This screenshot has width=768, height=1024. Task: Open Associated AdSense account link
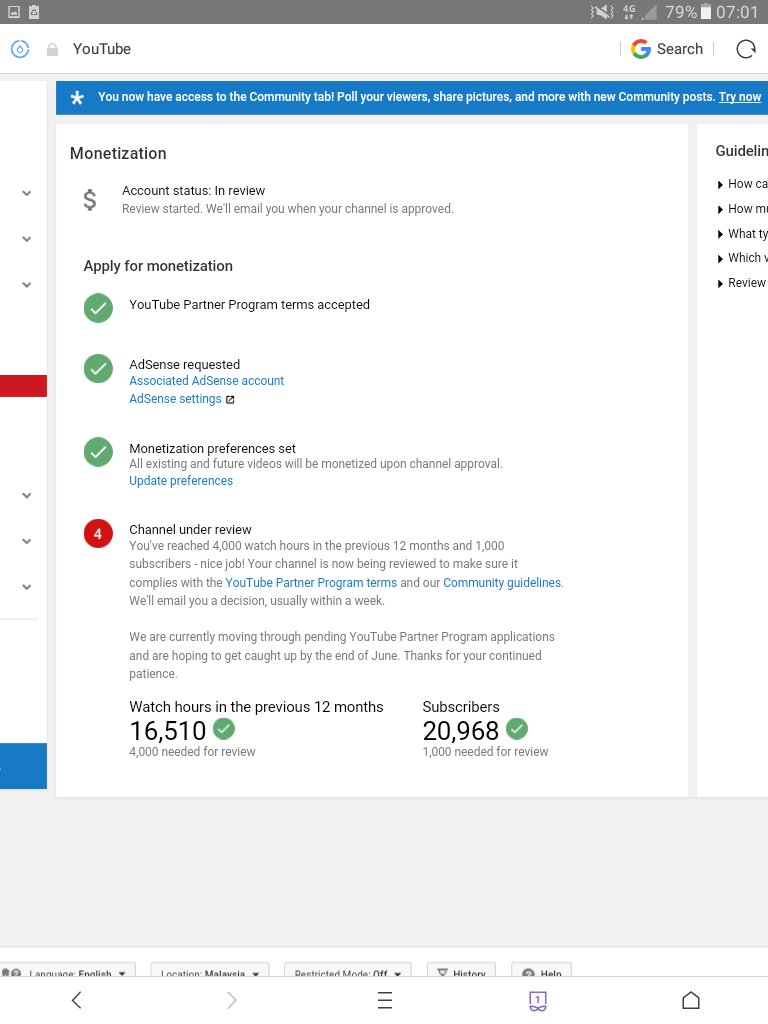click(x=206, y=381)
